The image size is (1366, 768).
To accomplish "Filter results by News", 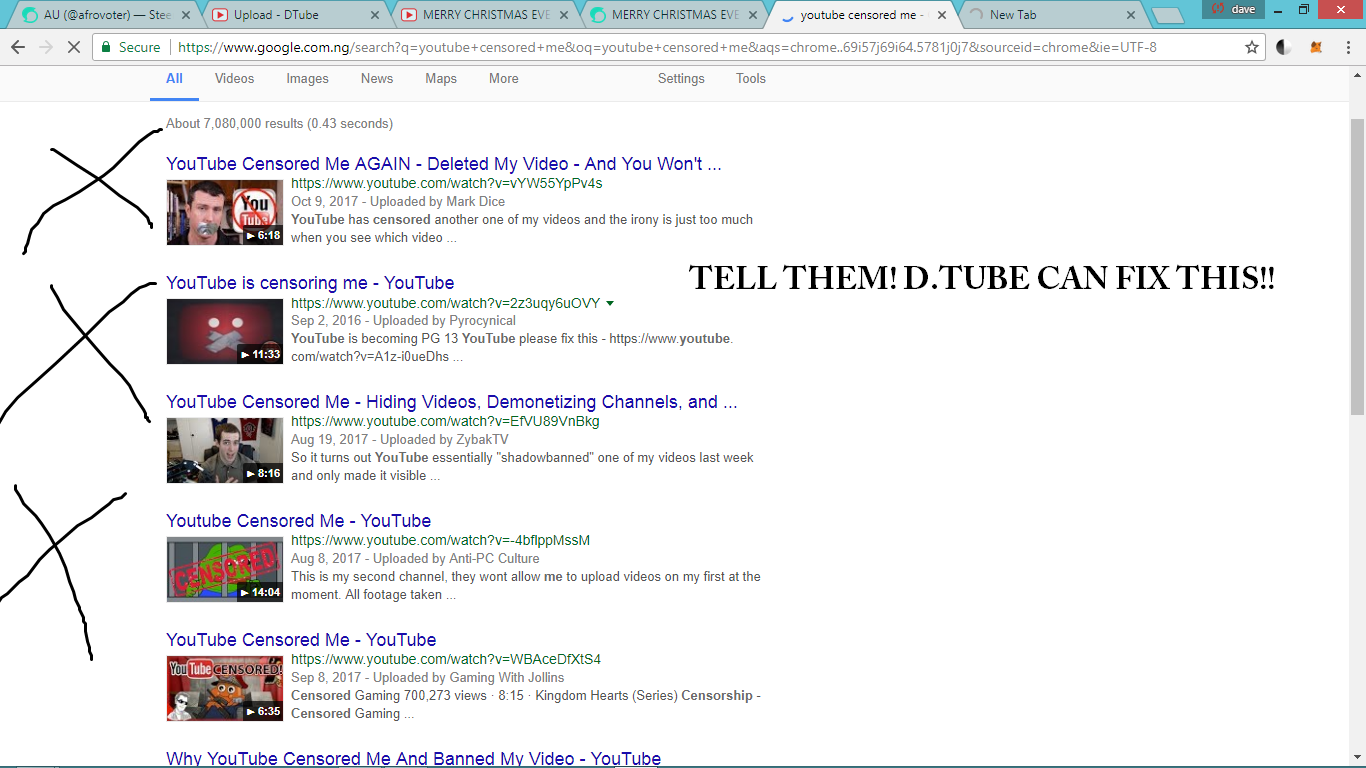I will click(377, 79).
